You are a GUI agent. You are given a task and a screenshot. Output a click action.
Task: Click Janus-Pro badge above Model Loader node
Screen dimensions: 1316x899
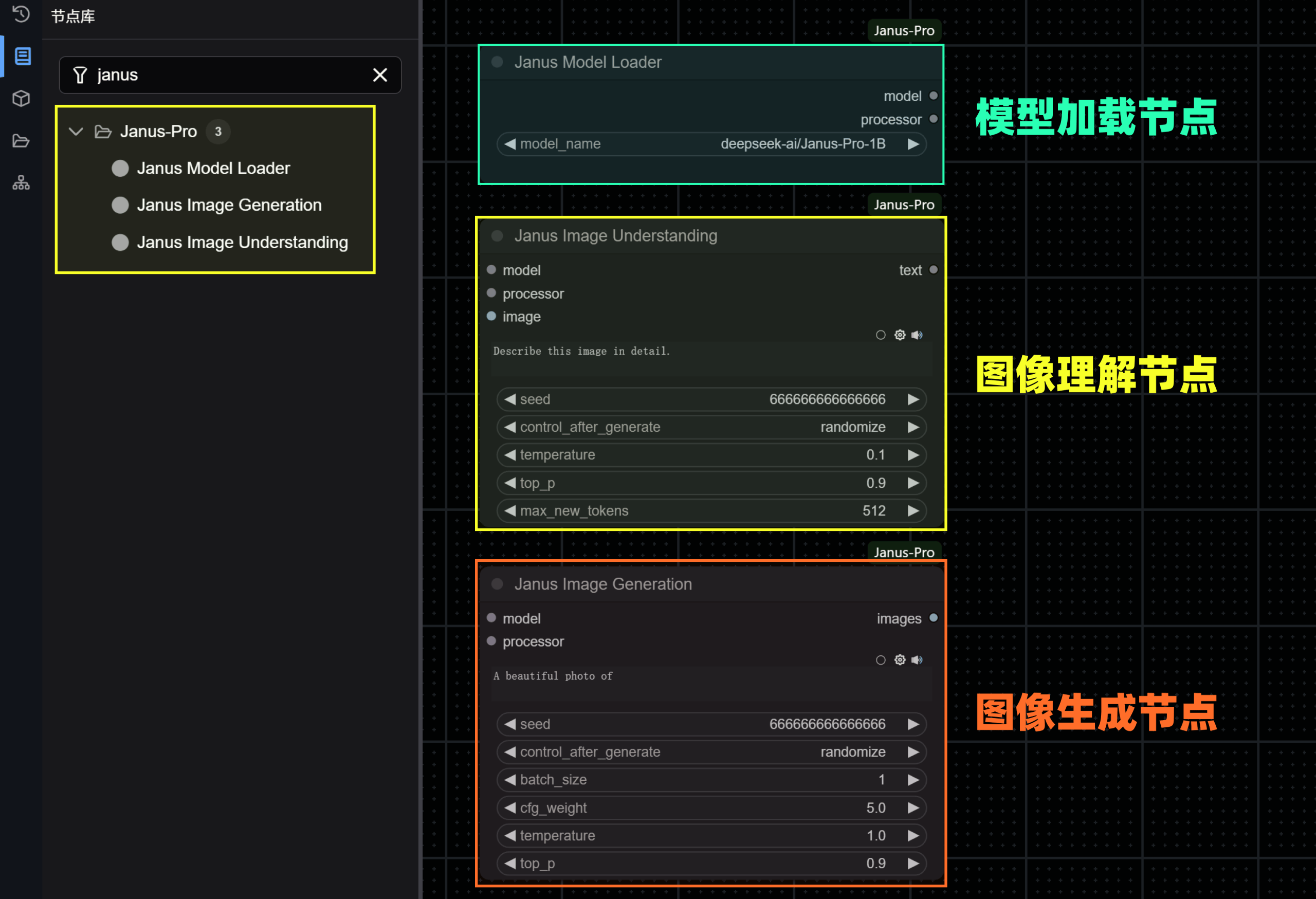[x=904, y=30]
